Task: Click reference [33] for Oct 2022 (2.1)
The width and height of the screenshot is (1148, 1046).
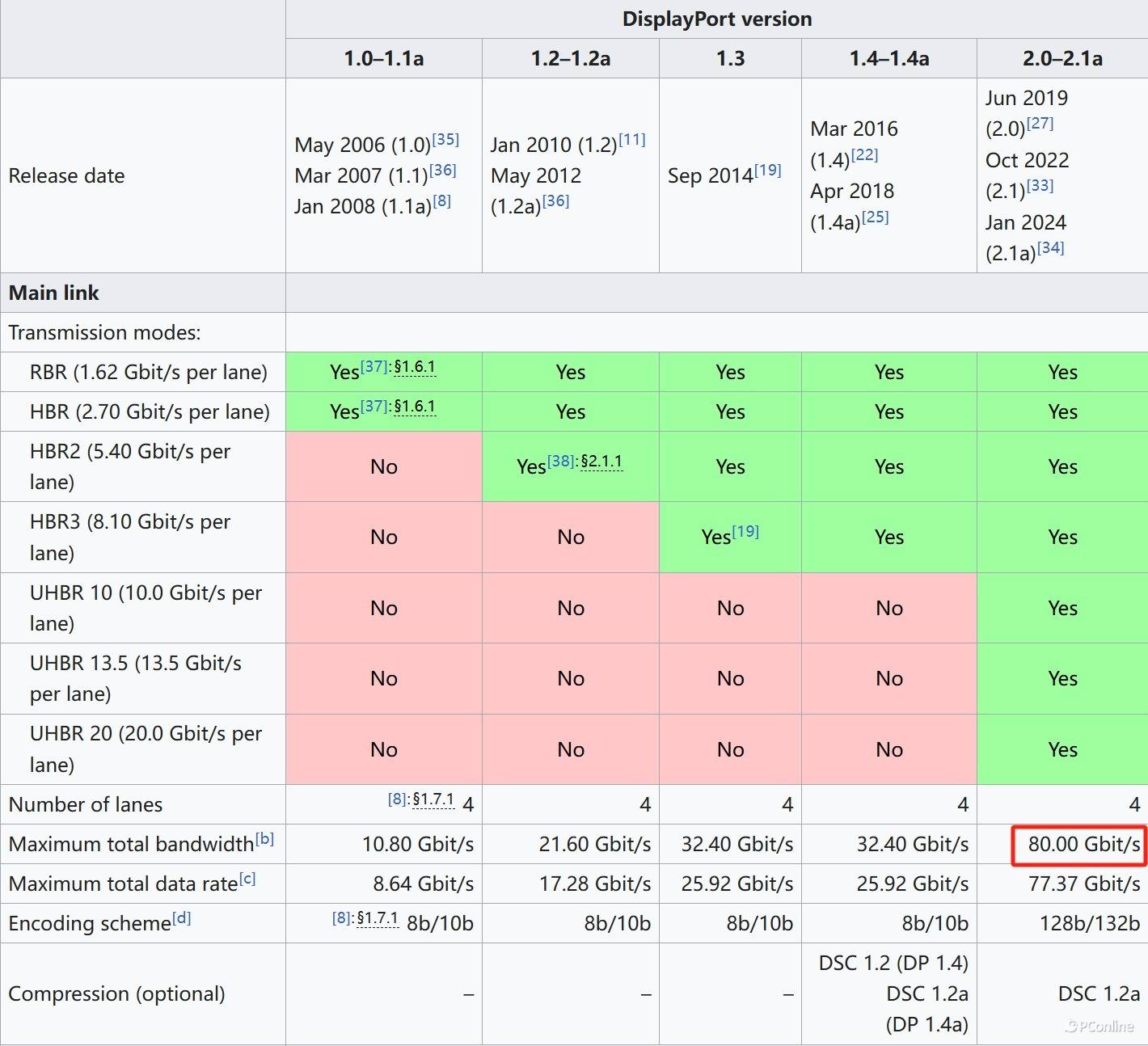Action: [x=1040, y=186]
